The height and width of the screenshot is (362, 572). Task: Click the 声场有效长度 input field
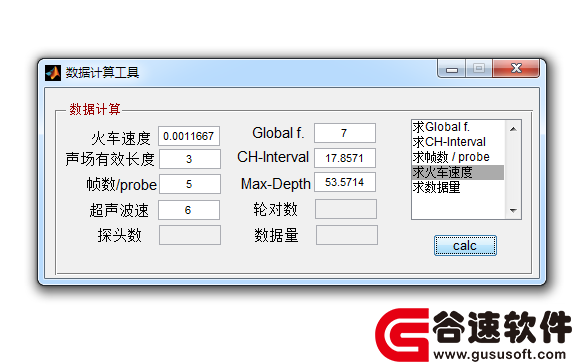[190, 159]
